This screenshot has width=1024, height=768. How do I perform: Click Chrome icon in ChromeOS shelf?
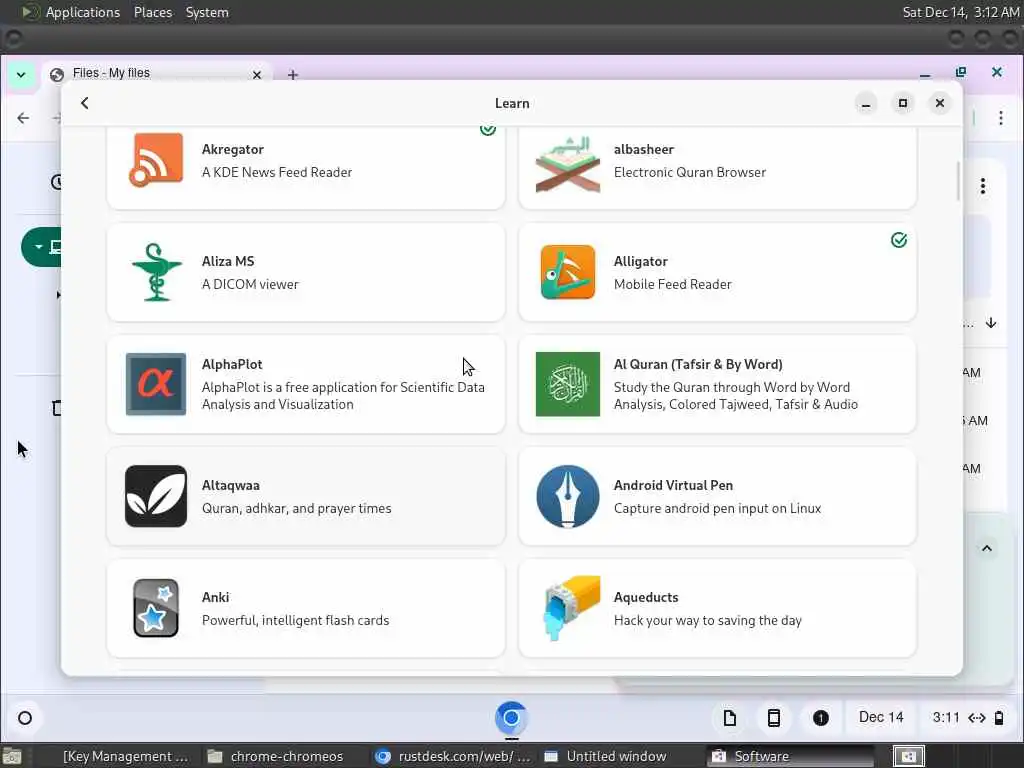511,718
